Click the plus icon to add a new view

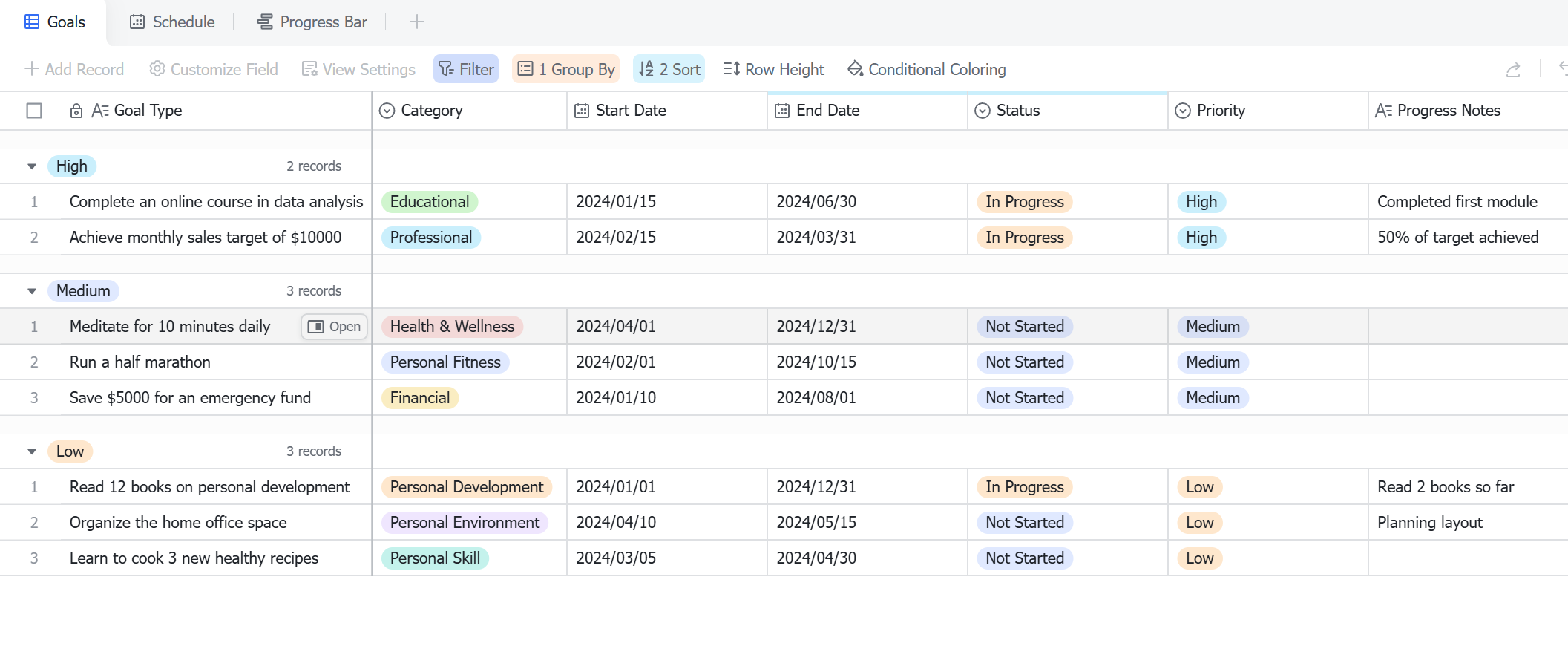pos(417,22)
